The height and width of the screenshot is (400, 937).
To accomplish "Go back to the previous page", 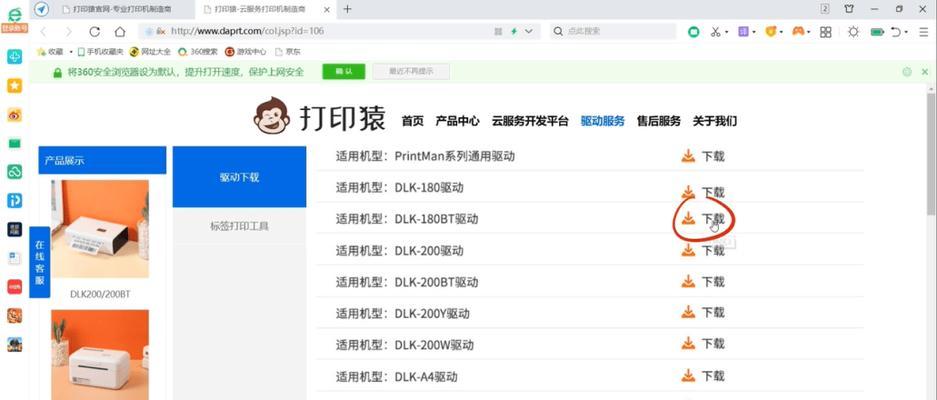I will pos(44,32).
